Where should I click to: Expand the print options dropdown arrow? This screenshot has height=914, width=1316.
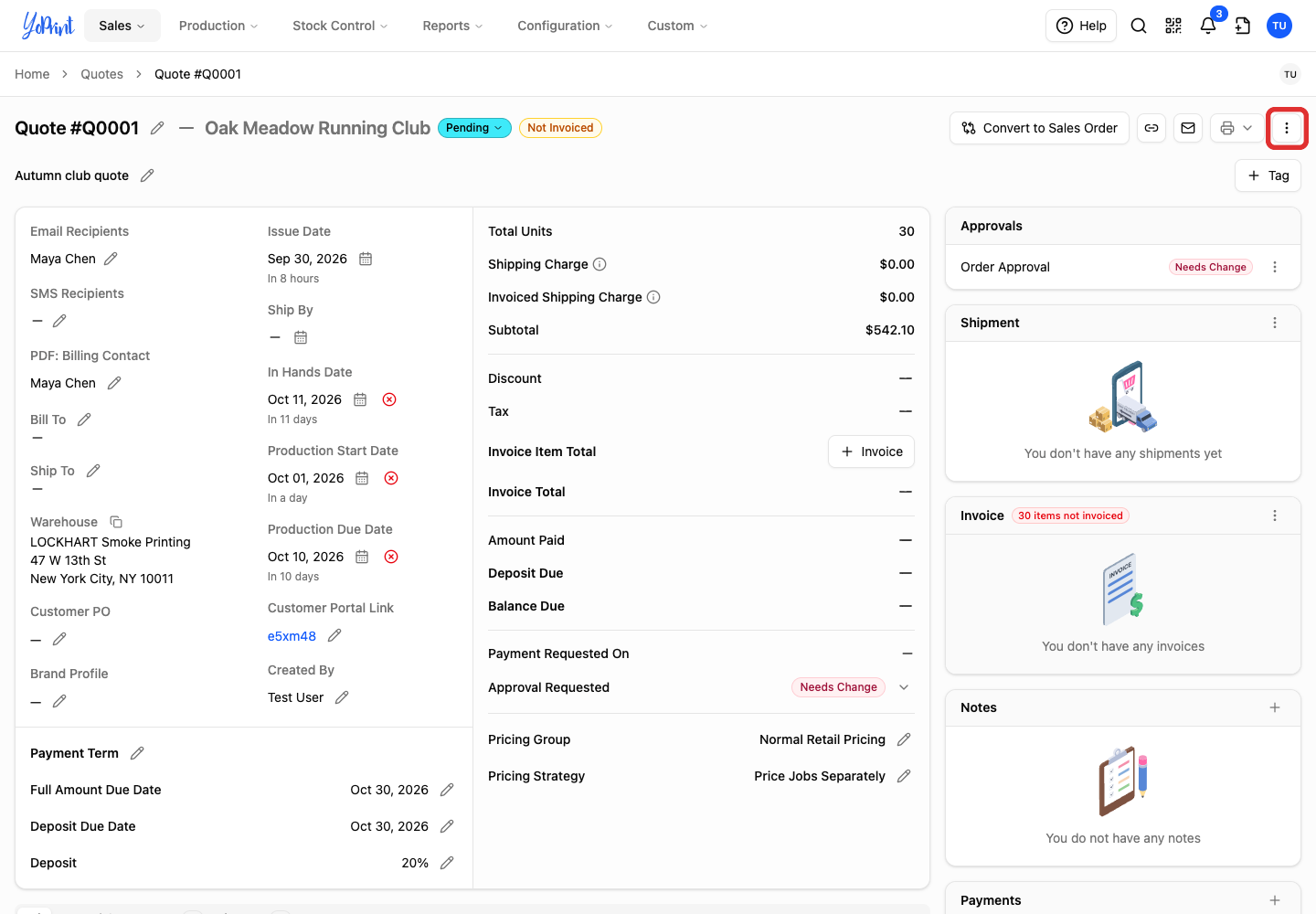pyautogui.click(x=1247, y=128)
